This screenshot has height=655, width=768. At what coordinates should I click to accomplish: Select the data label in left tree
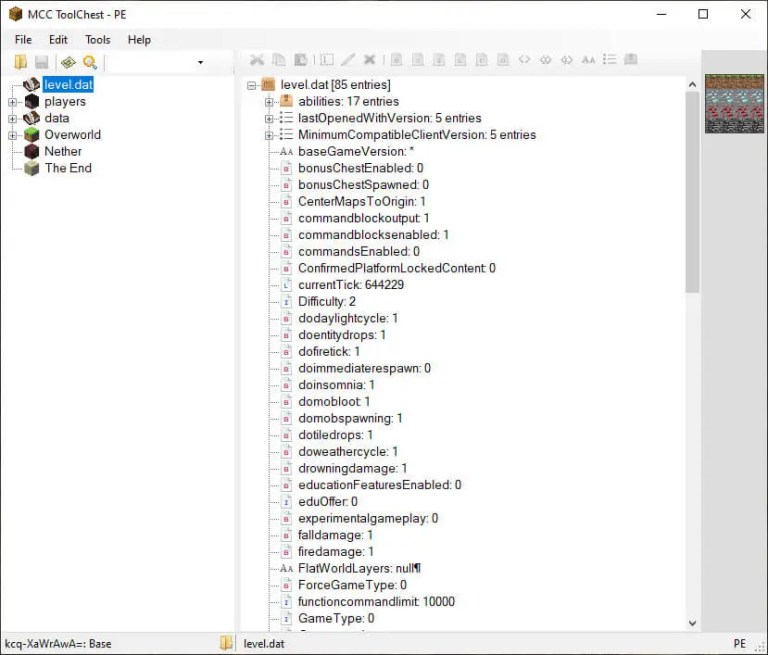[56, 118]
